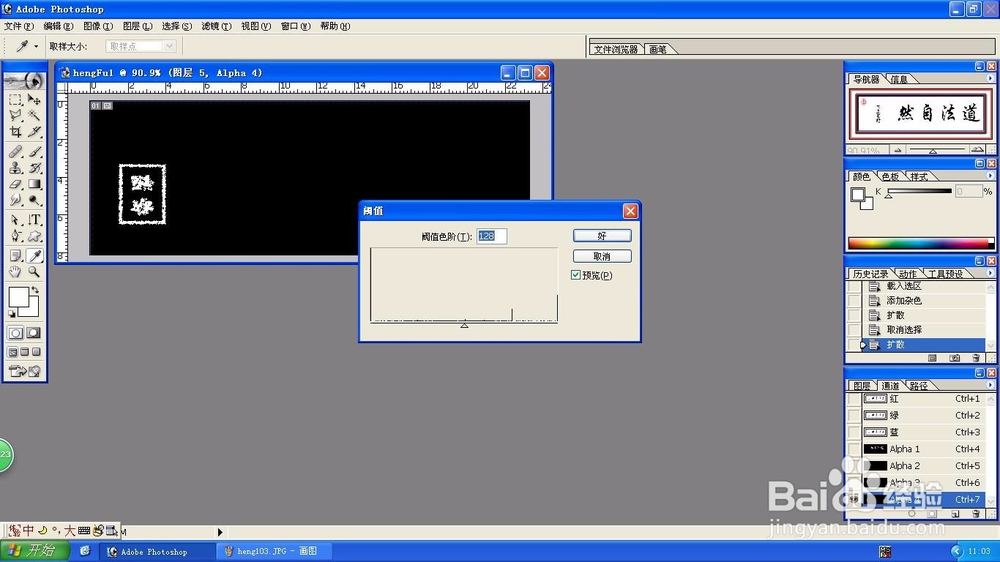
Task: Select the Hand tool
Action: tap(15, 272)
